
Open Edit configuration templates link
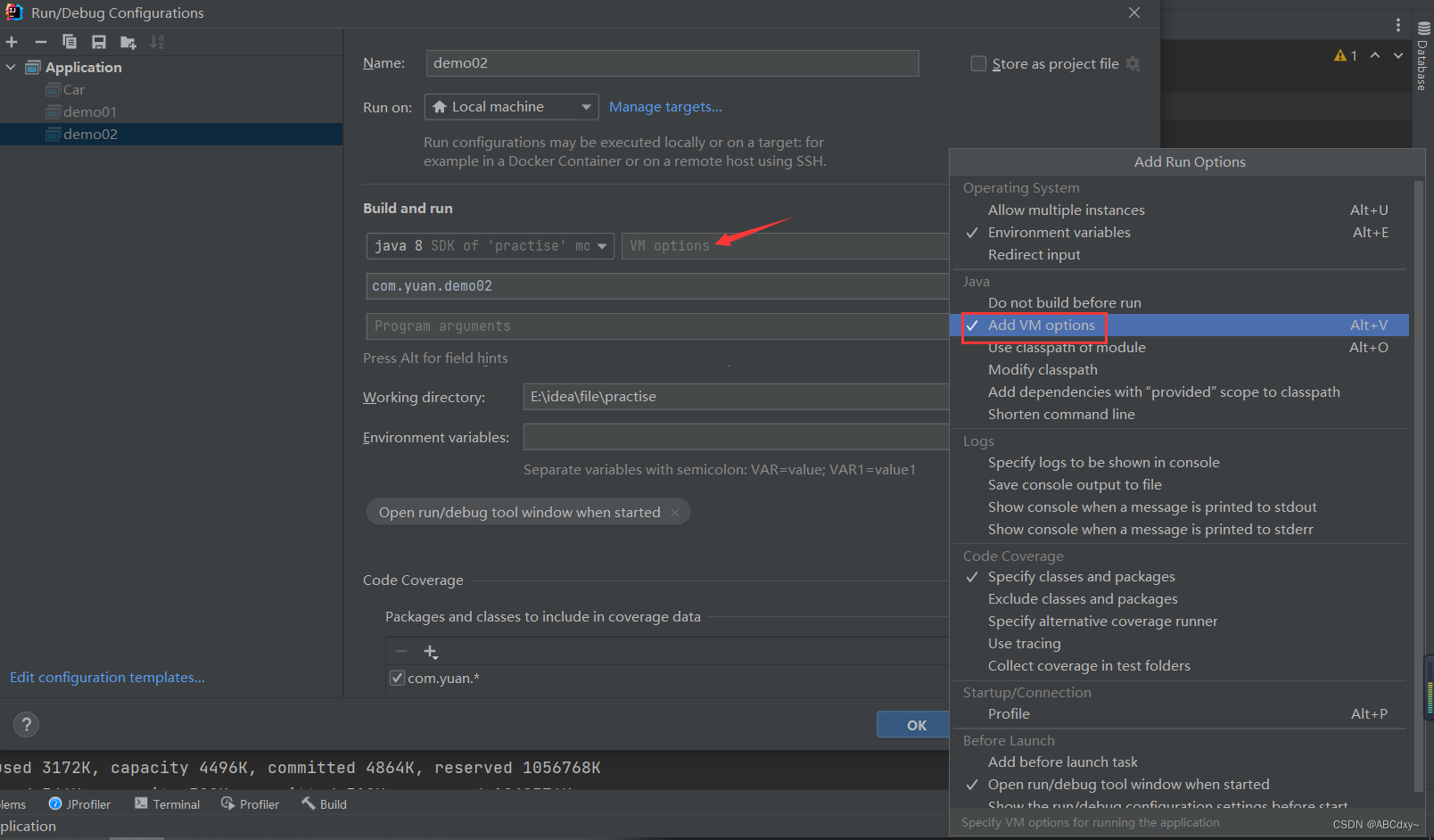pyautogui.click(x=105, y=677)
